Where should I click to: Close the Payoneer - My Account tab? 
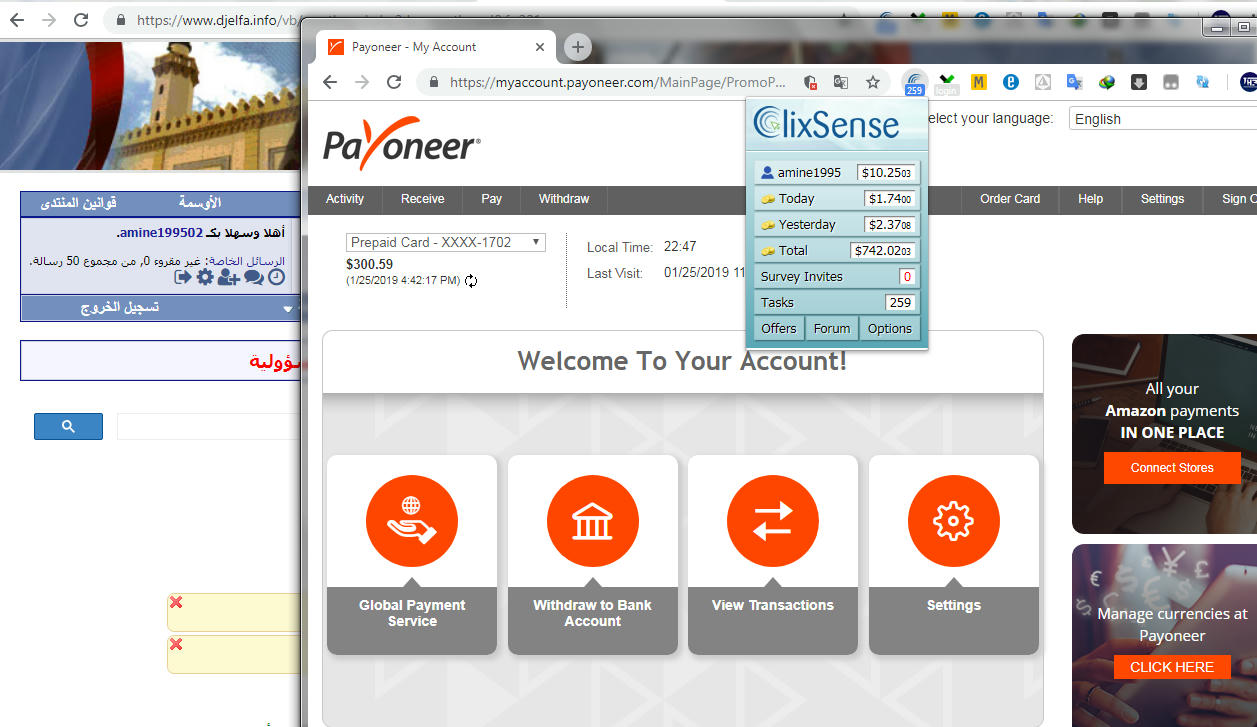coord(540,47)
